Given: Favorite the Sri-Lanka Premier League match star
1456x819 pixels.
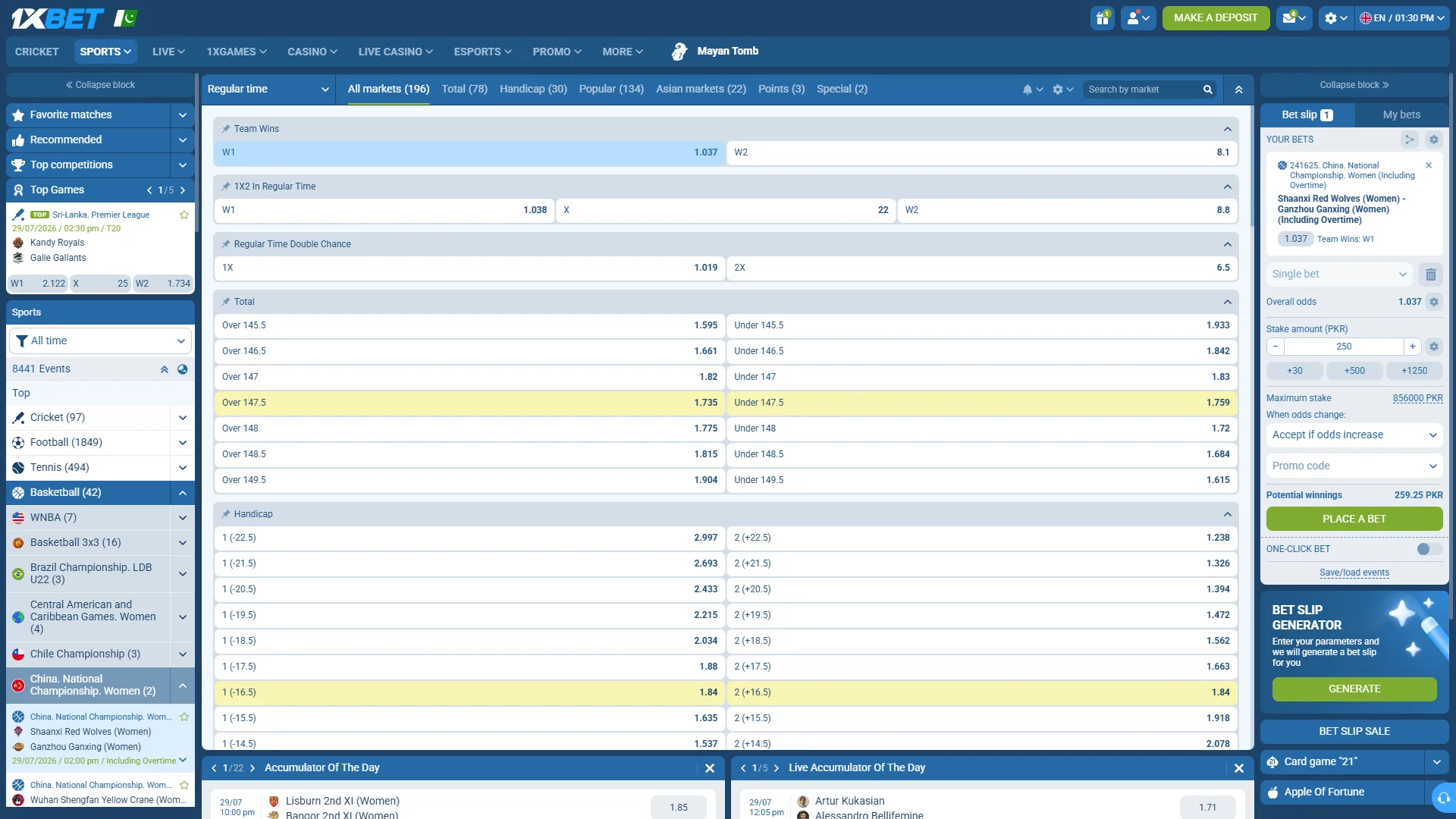Looking at the screenshot, I should [x=184, y=215].
